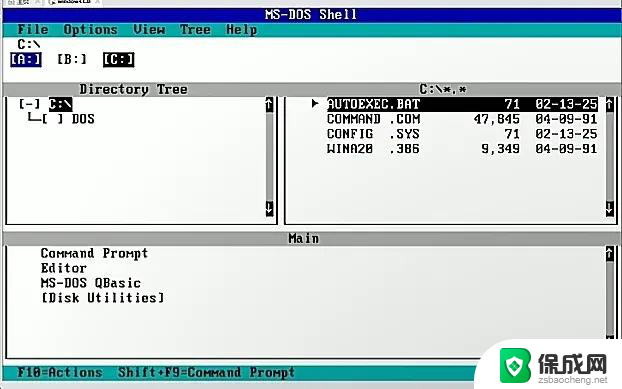Click the Directory Tree scroll up arrow
This screenshot has height=389, width=622.
(269, 105)
